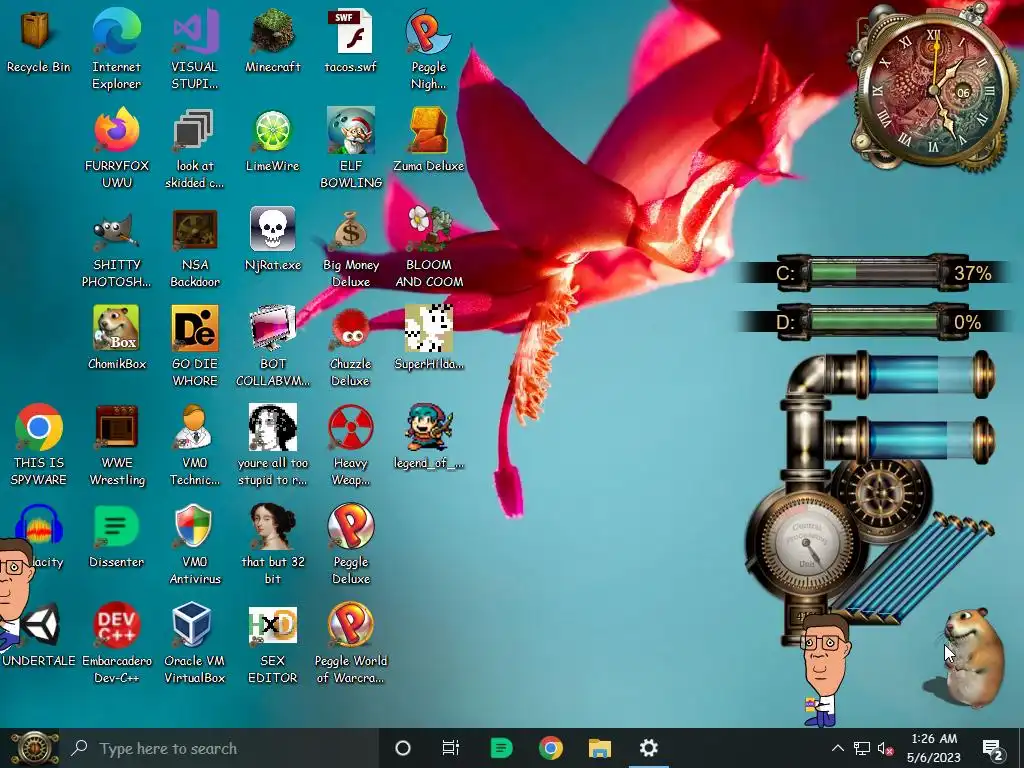This screenshot has width=1024, height=768.
Task: Open the VM0 Antivirus shield icon
Action: [195, 526]
